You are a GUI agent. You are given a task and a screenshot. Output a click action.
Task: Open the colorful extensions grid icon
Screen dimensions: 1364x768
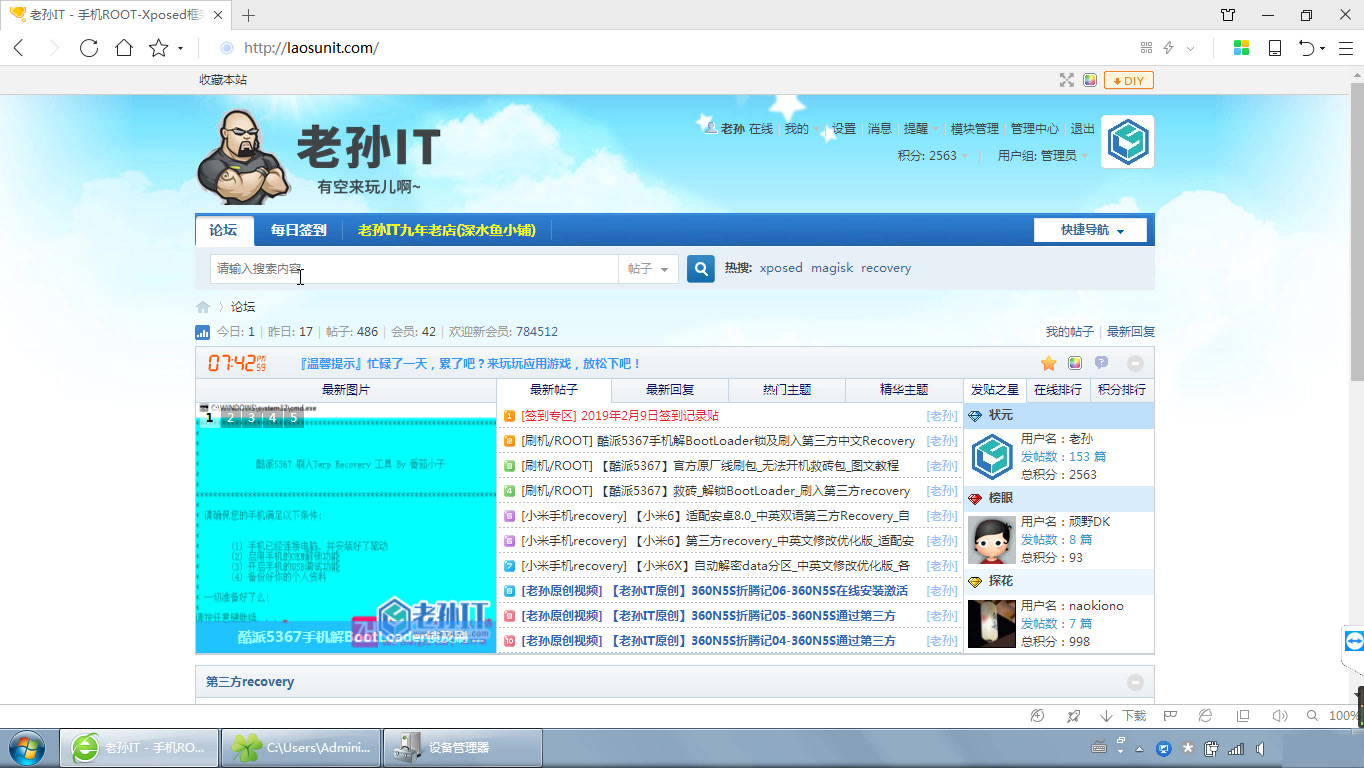click(x=1241, y=48)
